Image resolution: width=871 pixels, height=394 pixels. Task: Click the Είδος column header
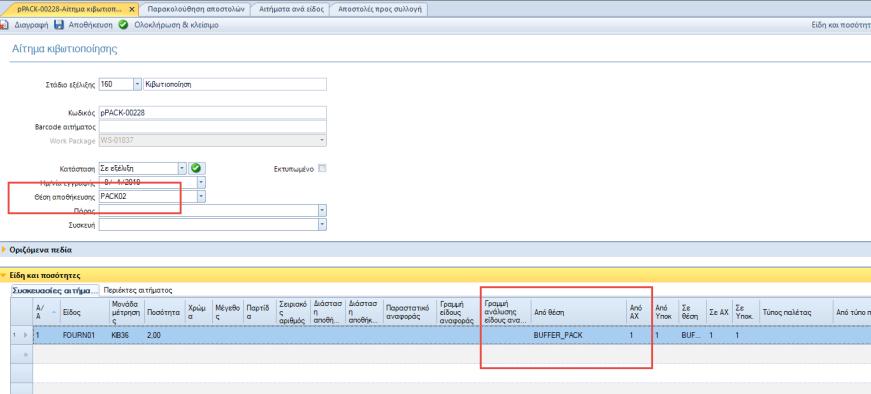(84, 312)
